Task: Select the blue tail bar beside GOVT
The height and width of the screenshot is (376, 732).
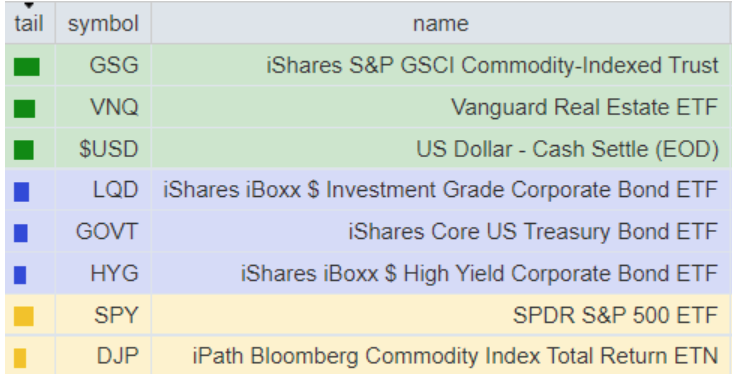Action: click(x=21, y=233)
